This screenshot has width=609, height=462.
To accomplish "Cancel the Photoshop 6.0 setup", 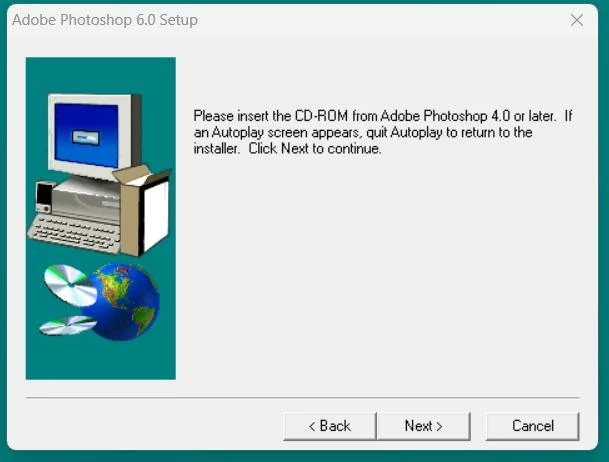I will click(x=532, y=426).
